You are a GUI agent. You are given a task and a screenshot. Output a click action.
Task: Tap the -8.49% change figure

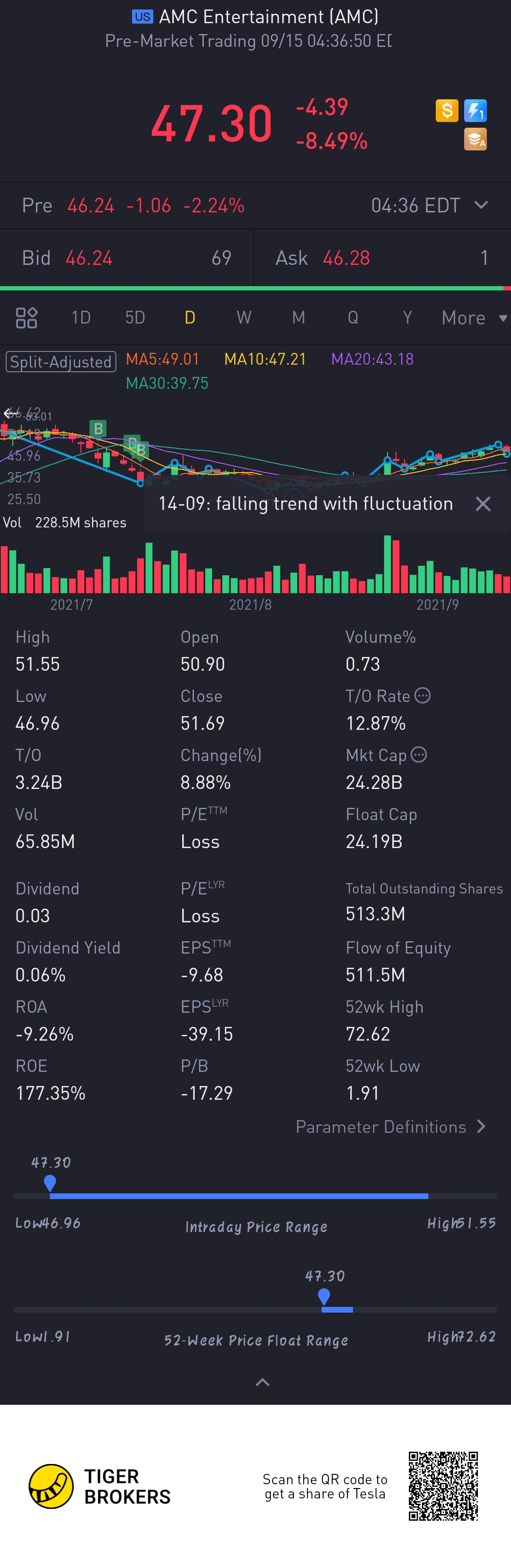(332, 141)
